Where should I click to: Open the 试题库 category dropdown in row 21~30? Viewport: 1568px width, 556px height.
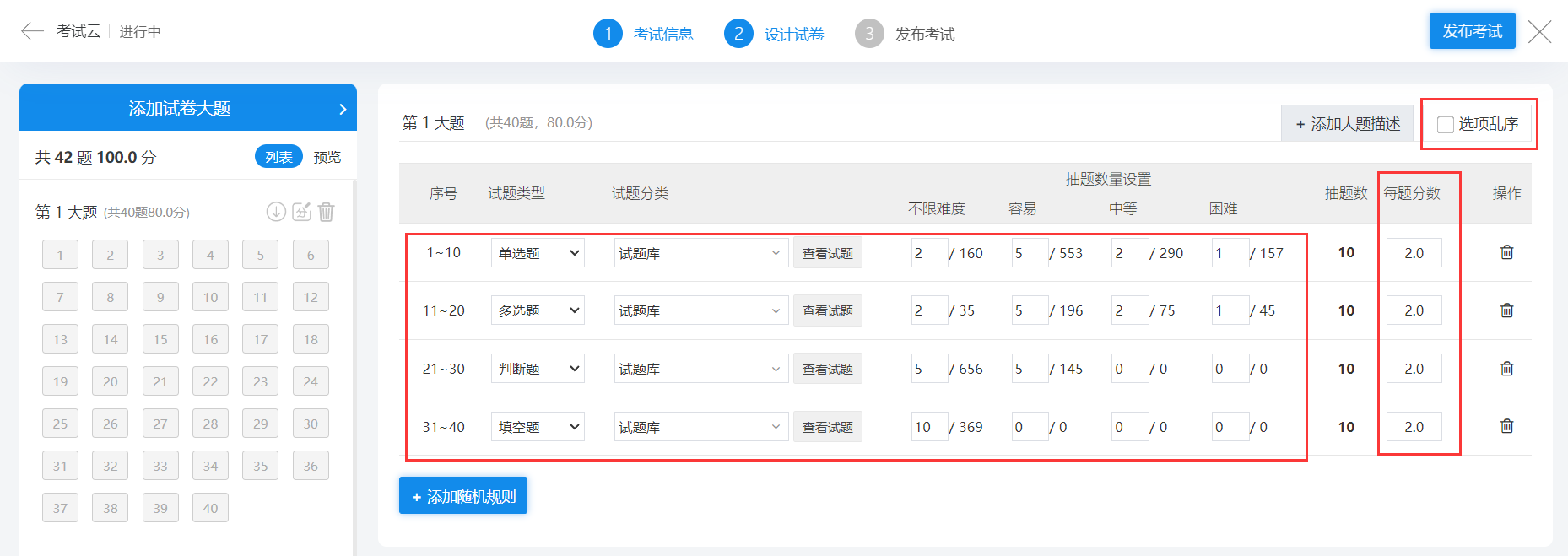tap(700, 369)
